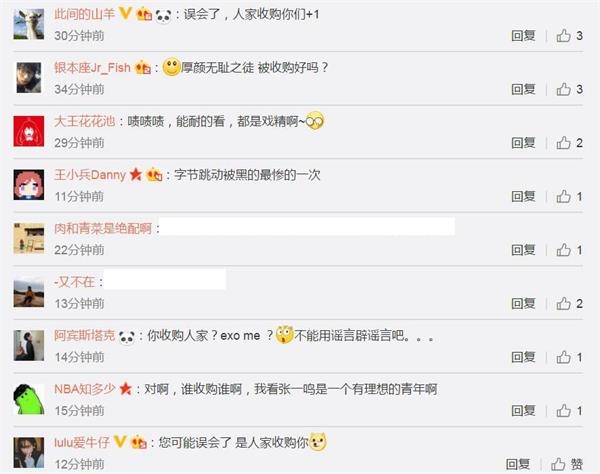
Task: Like 银本座Jr_Fish's comment with thumbs-up
Action: point(563,89)
